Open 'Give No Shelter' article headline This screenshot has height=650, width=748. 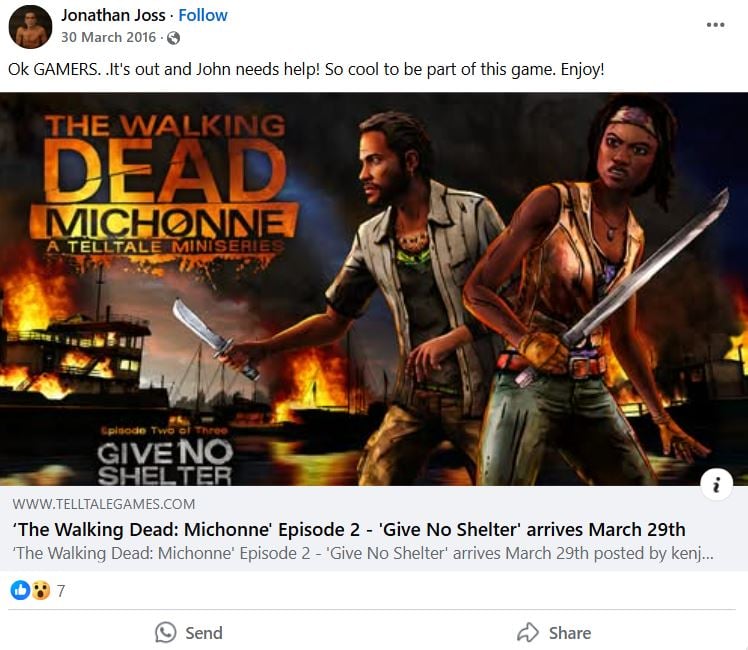pyautogui.click(x=349, y=529)
